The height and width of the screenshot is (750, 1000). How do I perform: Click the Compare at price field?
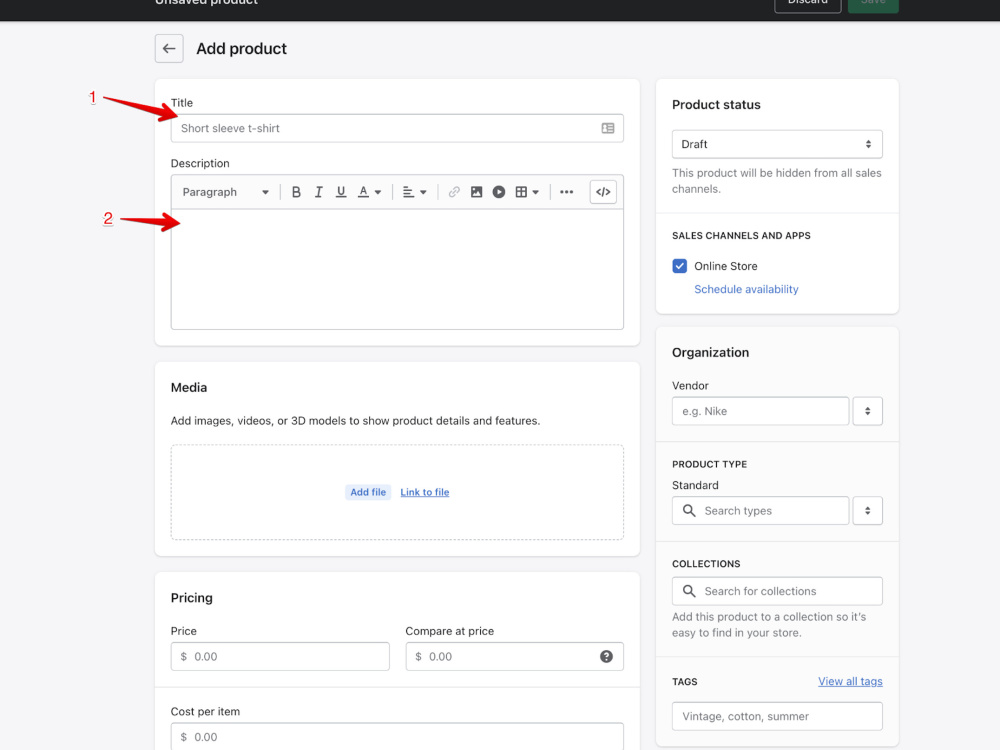click(x=514, y=656)
